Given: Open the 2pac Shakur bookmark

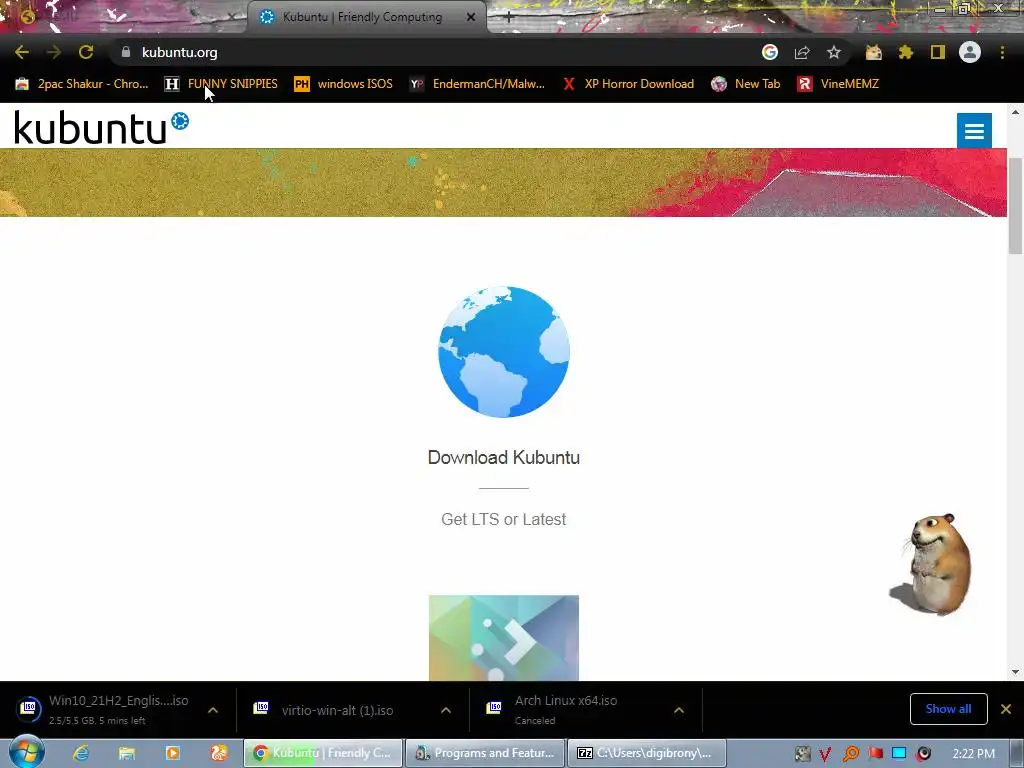Looking at the screenshot, I should (x=82, y=84).
